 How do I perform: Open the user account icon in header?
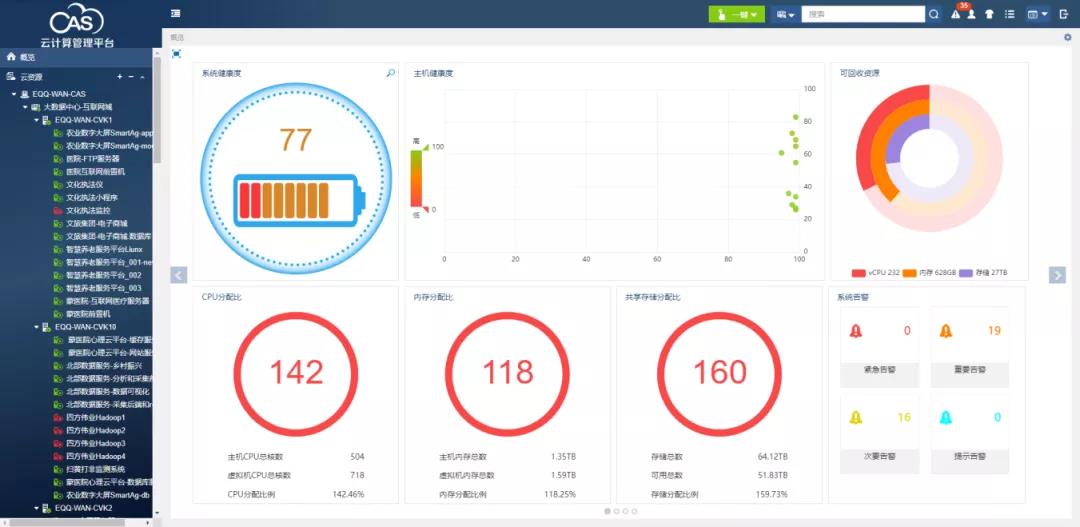coord(970,15)
